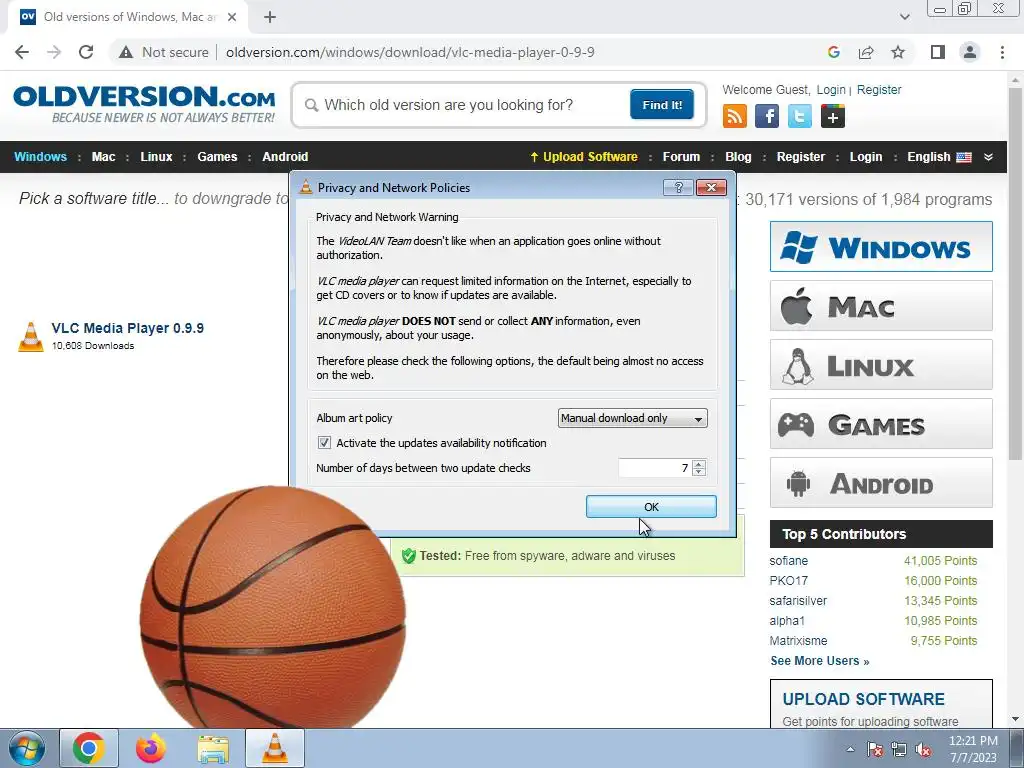
Task: Click the VLC cone icon beside VLC Media Player 0.9.9
Action: click(30, 336)
